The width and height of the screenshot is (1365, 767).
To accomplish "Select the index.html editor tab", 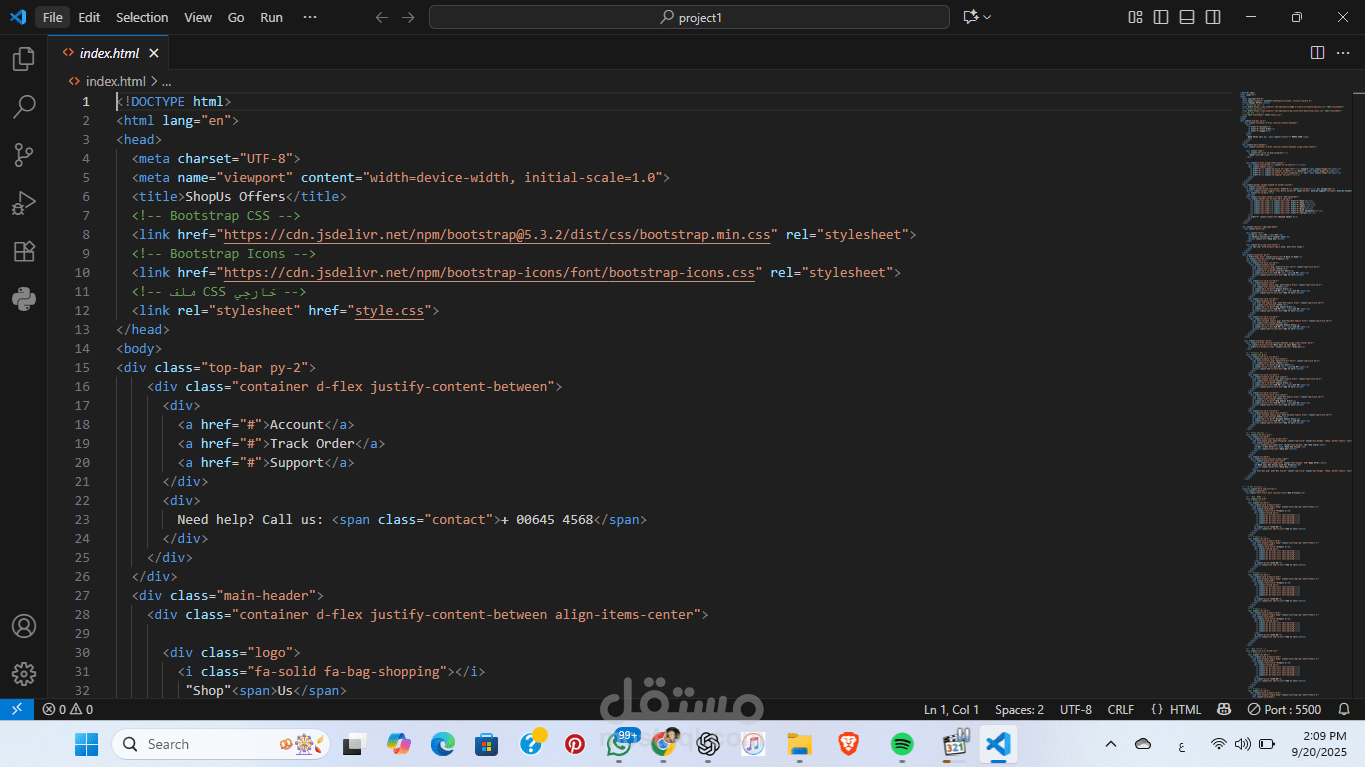I will (109, 53).
